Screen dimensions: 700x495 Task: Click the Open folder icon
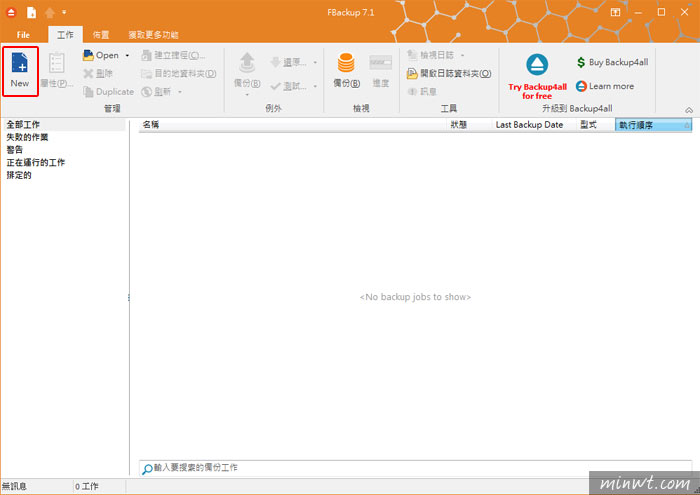[88, 55]
